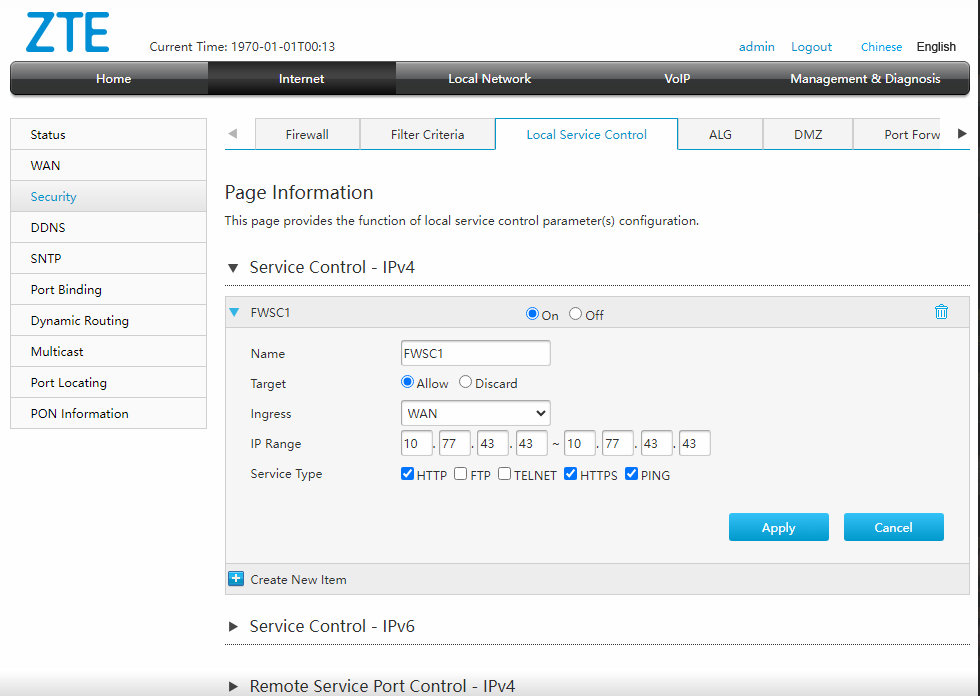The image size is (980, 696).
Task: Open the Ingress WAN dropdown
Action: click(476, 413)
